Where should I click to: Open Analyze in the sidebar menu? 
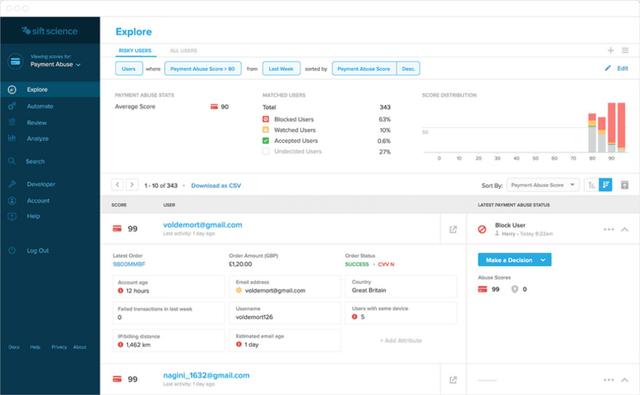pyautogui.click(x=38, y=139)
